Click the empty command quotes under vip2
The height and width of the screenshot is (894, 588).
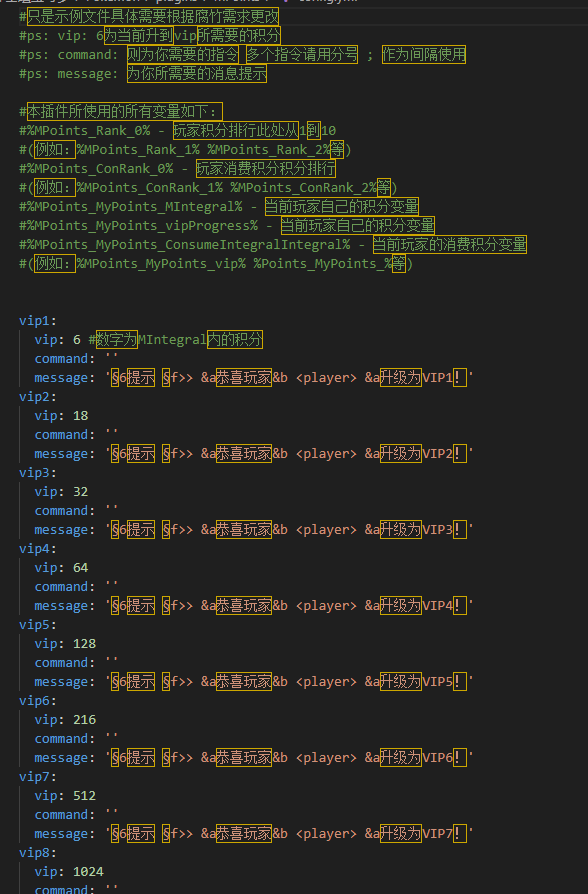point(112,434)
